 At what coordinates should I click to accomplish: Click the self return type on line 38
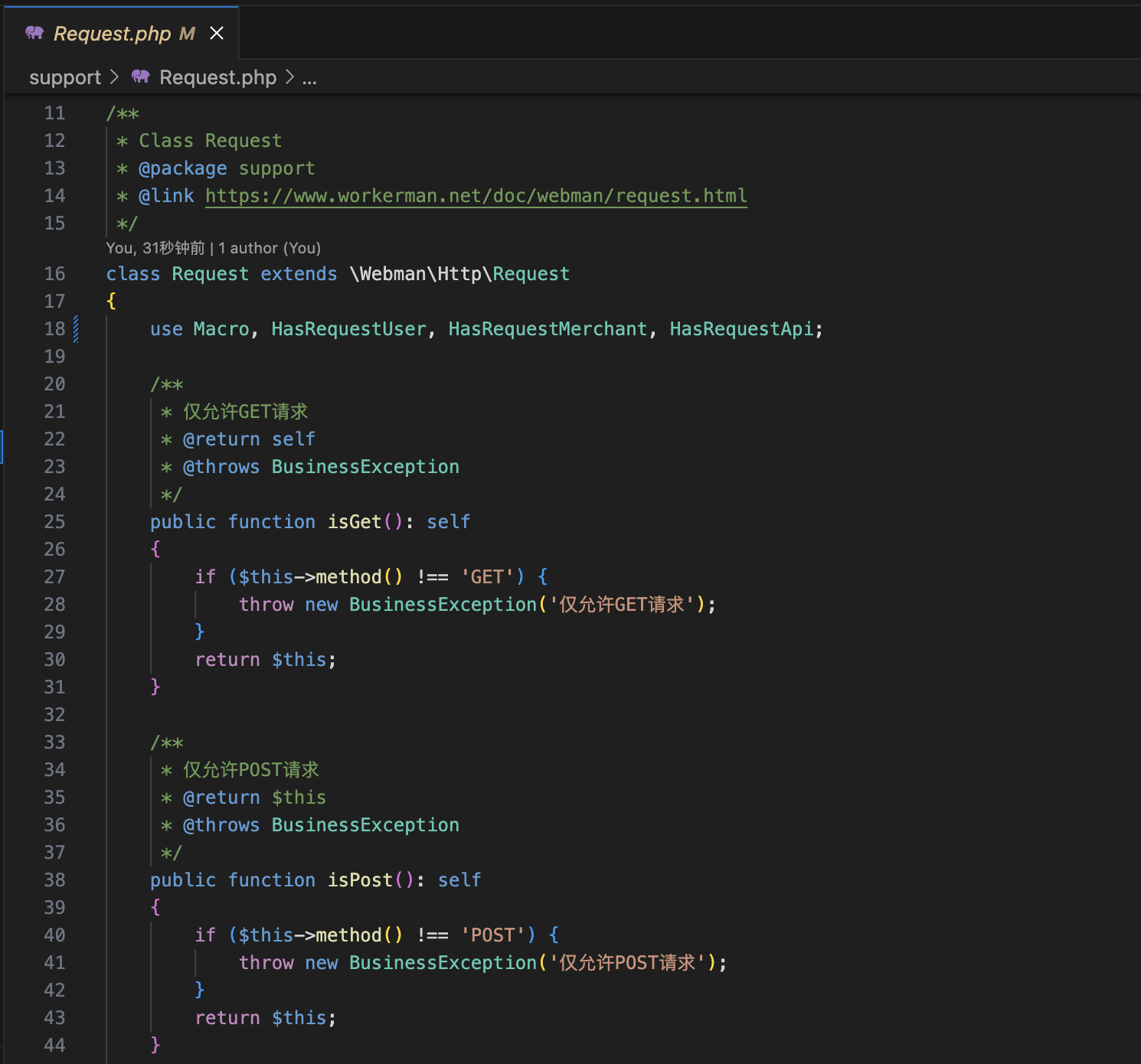(x=459, y=880)
